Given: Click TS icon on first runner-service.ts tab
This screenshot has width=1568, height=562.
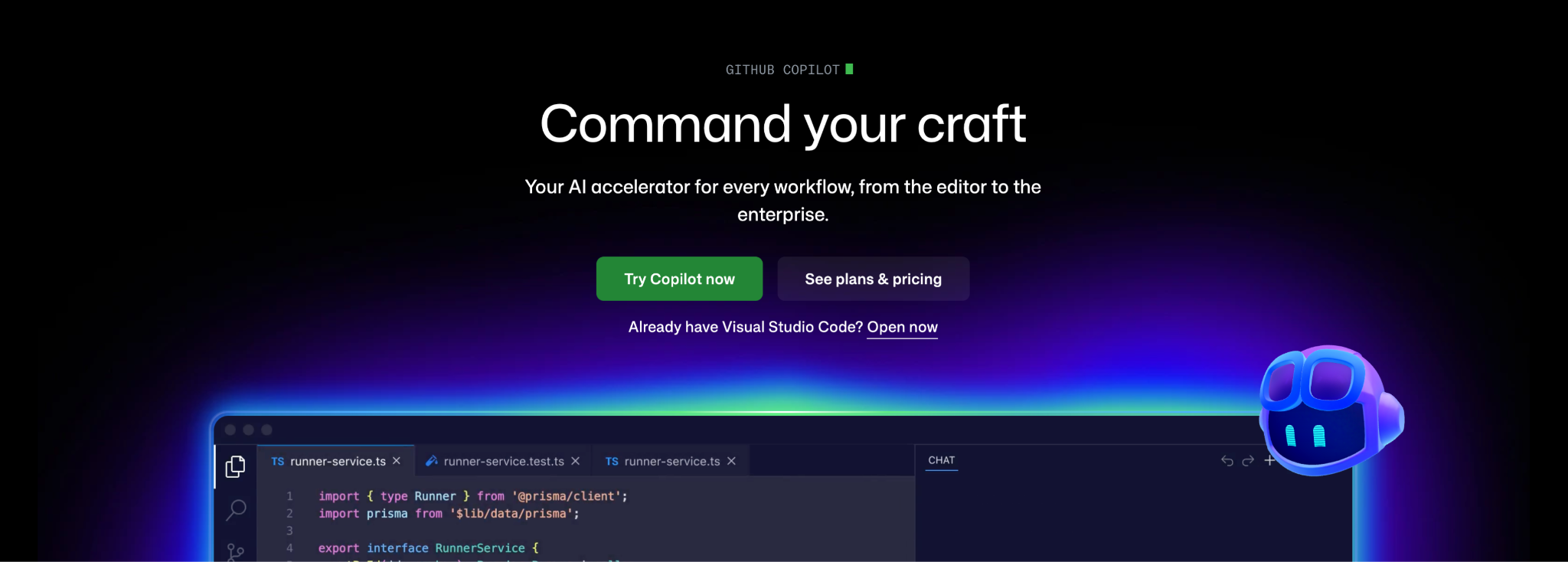Looking at the screenshot, I should [278, 462].
